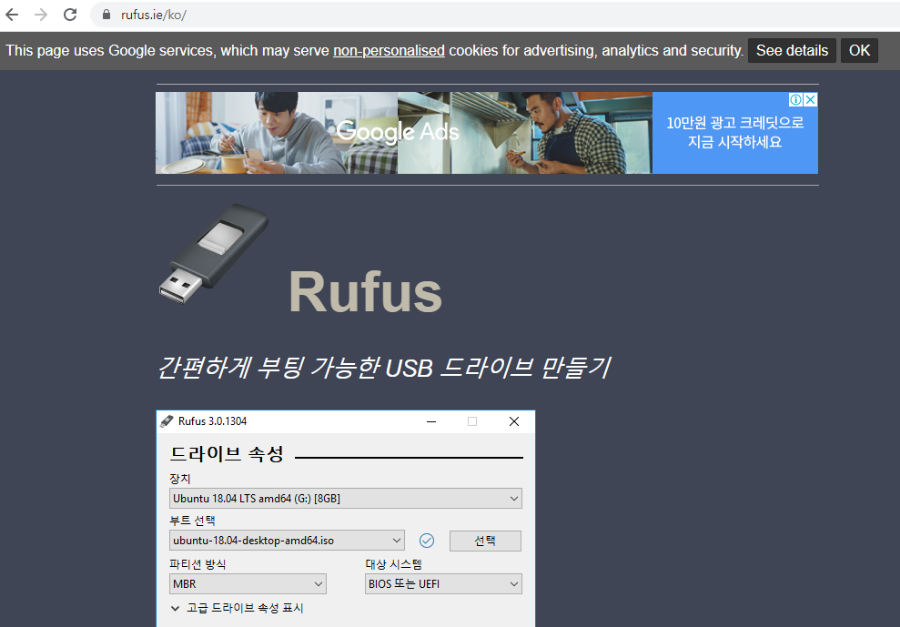The width and height of the screenshot is (900, 627).
Task: Click the 간편하게 부팅 가능한 USB 드라이브 만들기 tagline
Action: pyautogui.click(x=383, y=368)
